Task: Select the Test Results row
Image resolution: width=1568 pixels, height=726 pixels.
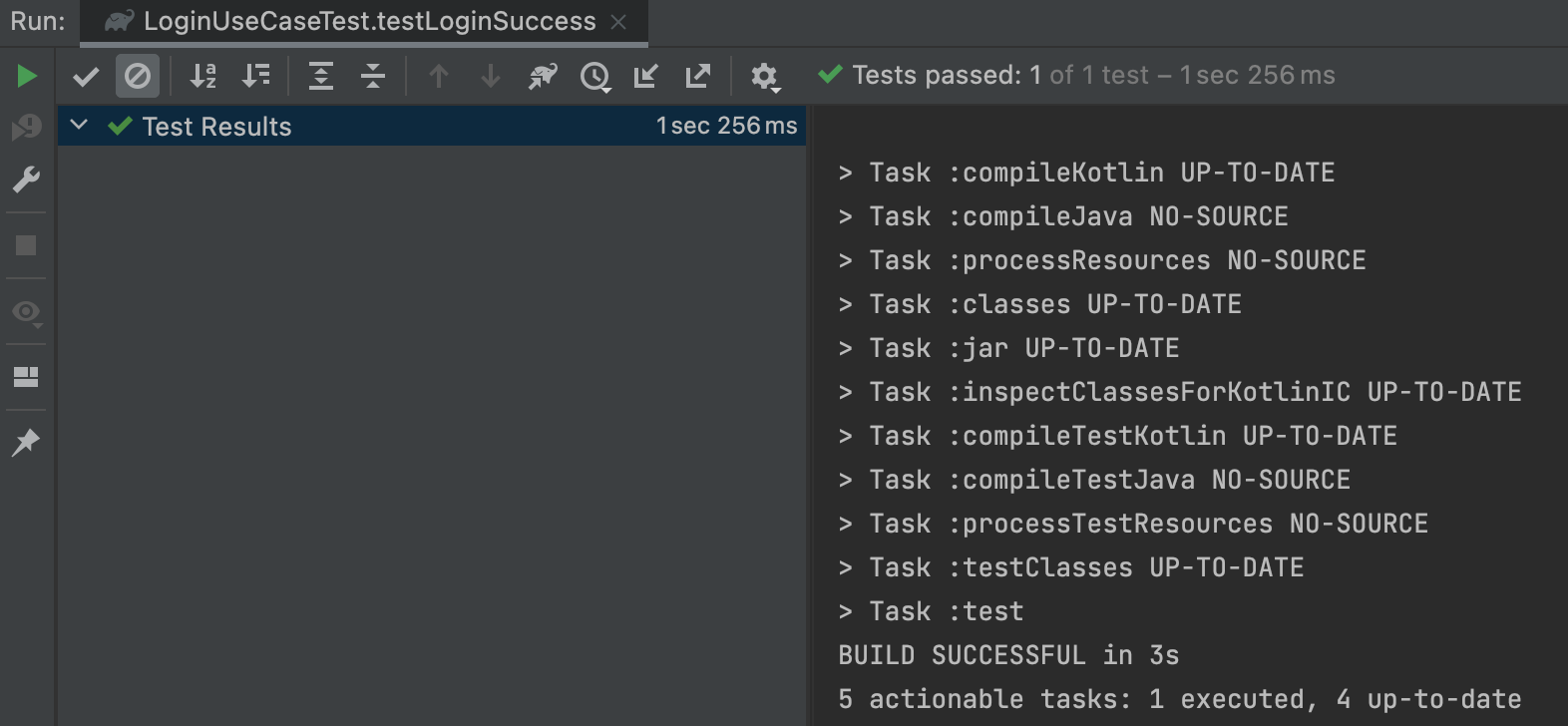Action: 432,126
